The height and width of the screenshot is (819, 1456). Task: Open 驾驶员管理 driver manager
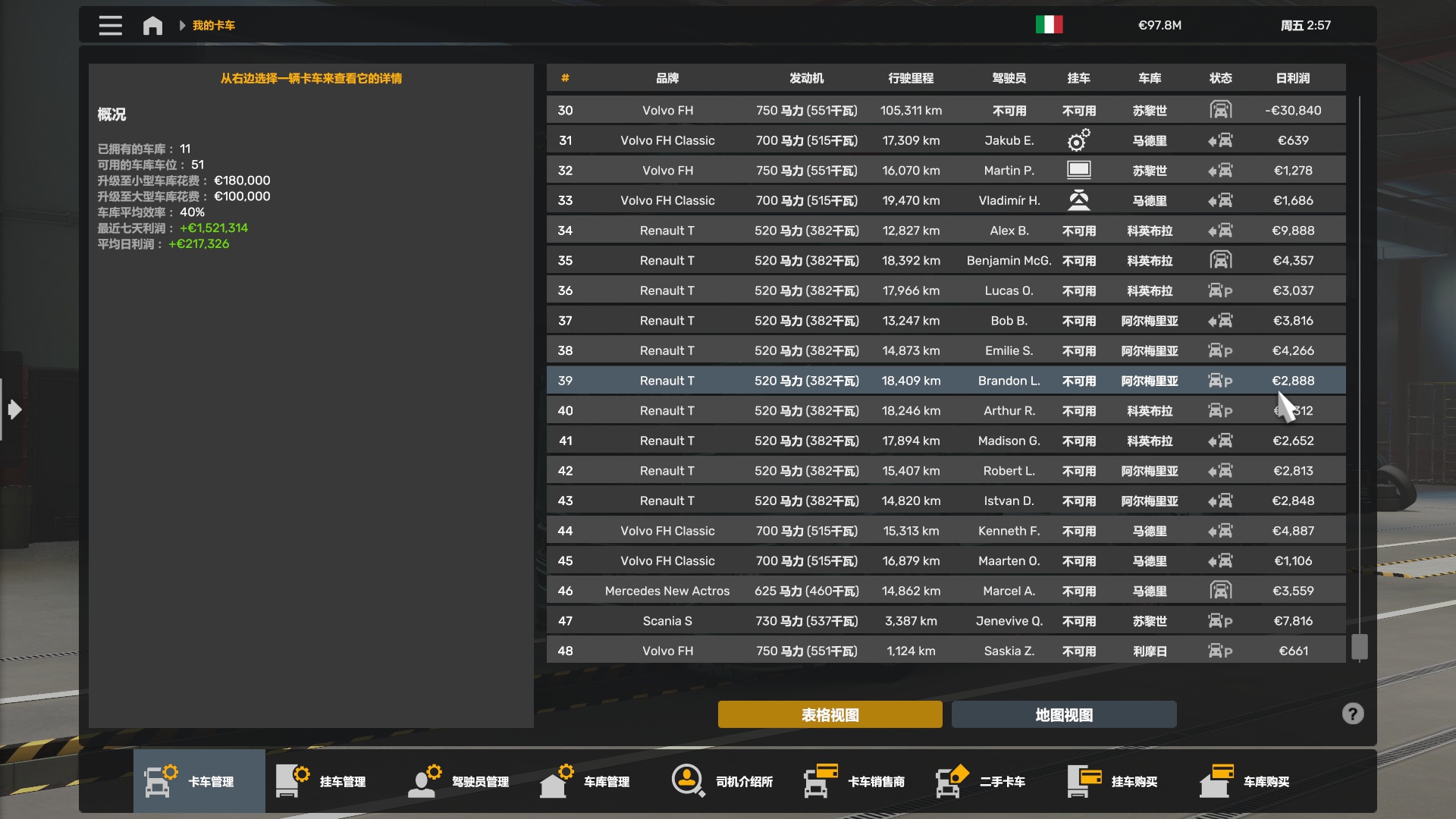460,781
